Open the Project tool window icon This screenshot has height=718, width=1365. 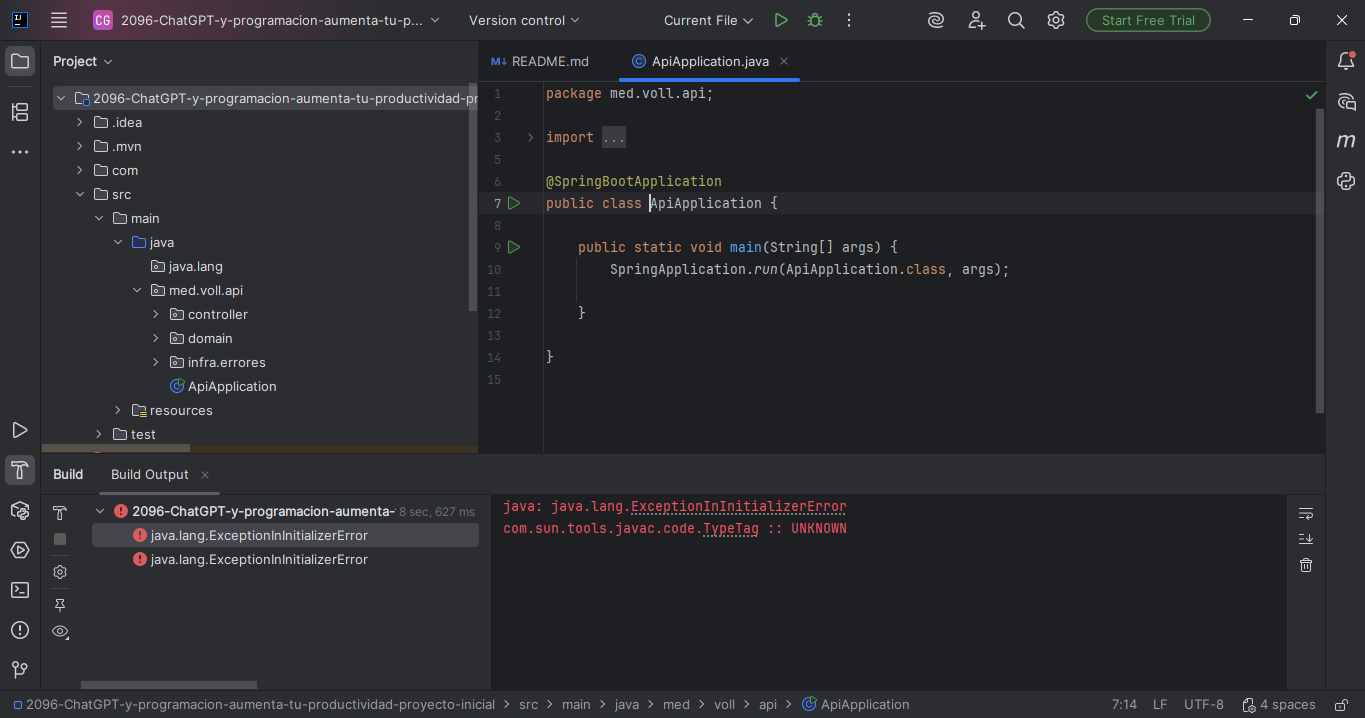tap(20, 61)
